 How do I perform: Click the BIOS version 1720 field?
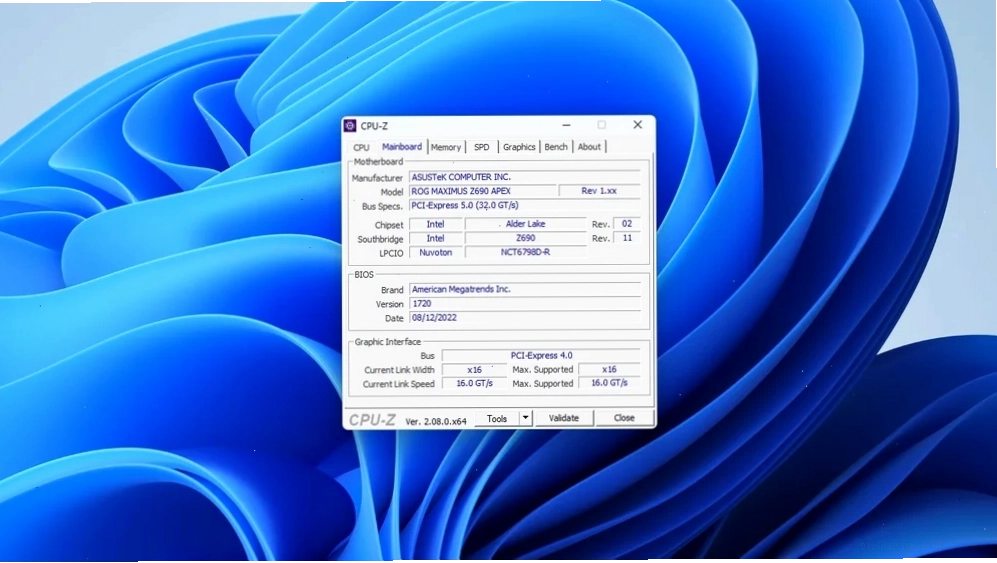525,303
